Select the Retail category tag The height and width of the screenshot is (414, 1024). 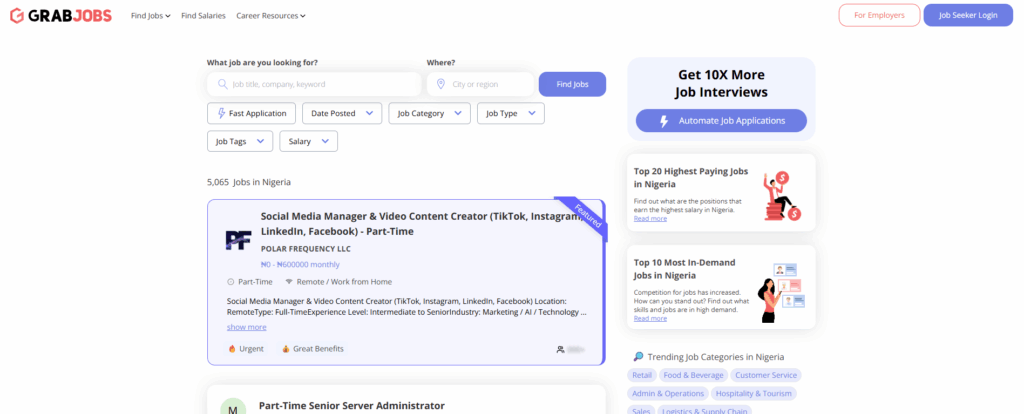click(642, 375)
